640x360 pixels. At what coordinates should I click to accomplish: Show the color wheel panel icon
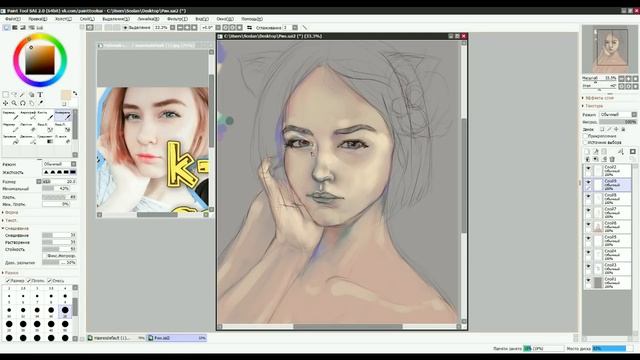pos(7,27)
